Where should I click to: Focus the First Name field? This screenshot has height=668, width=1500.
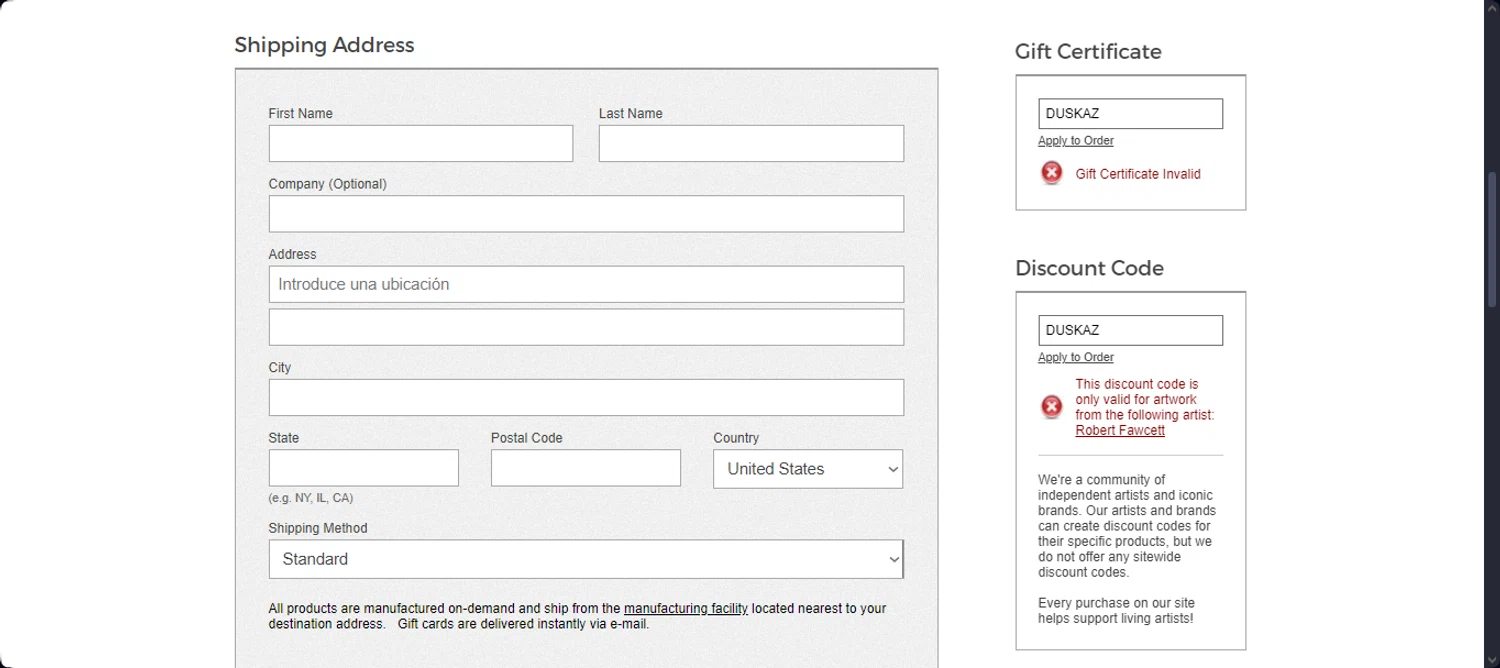[x=420, y=144]
